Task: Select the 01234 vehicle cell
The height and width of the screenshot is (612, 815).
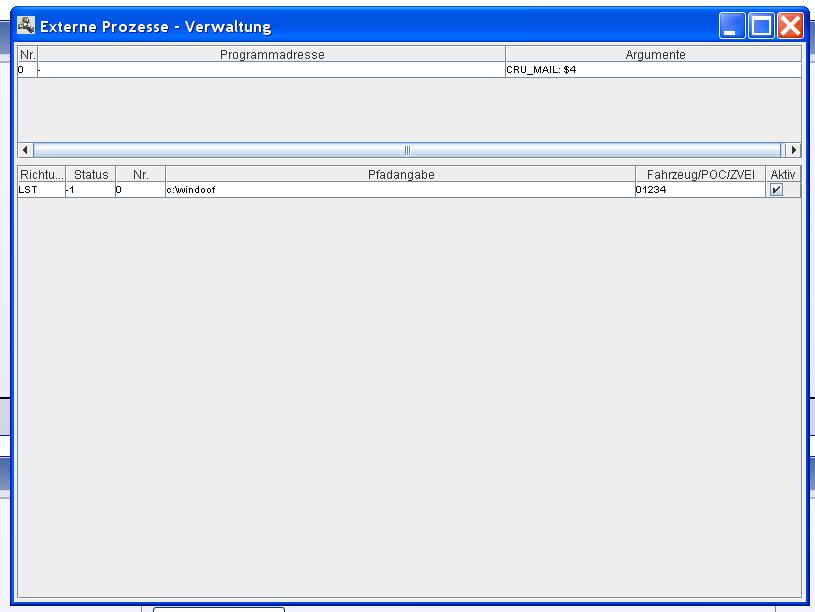Action: tap(700, 190)
